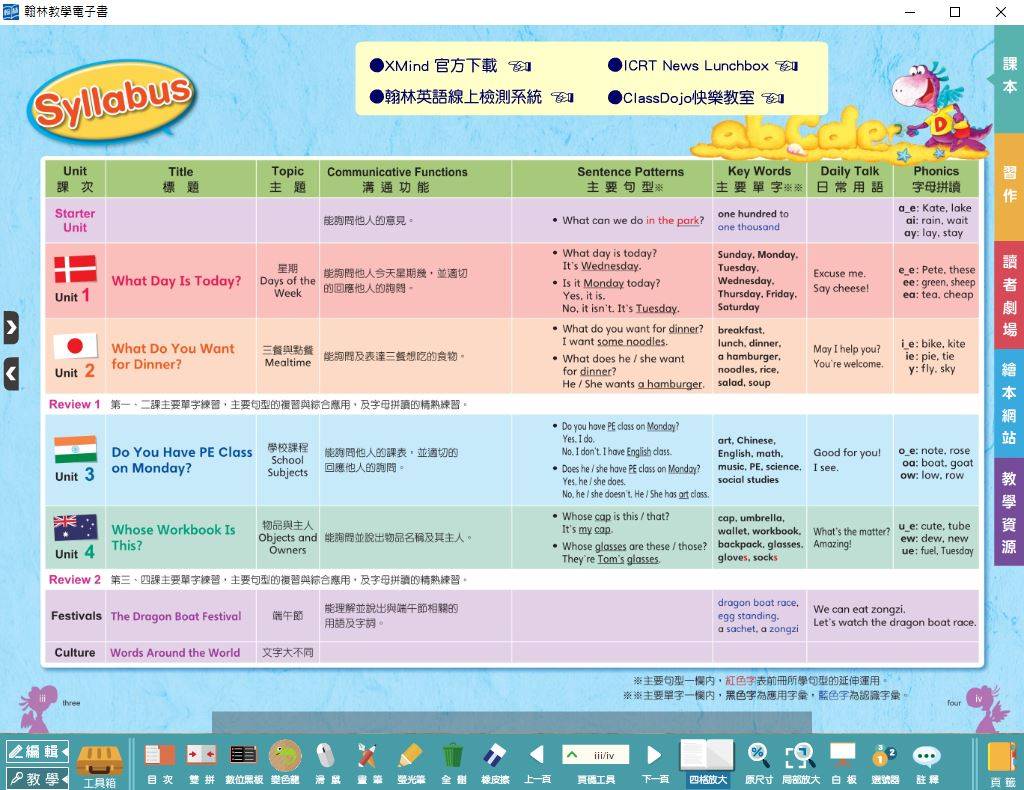Open ClassDojo快樂教室 link
The height and width of the screenshot is (790, 1024).
(x=681, y=98)
